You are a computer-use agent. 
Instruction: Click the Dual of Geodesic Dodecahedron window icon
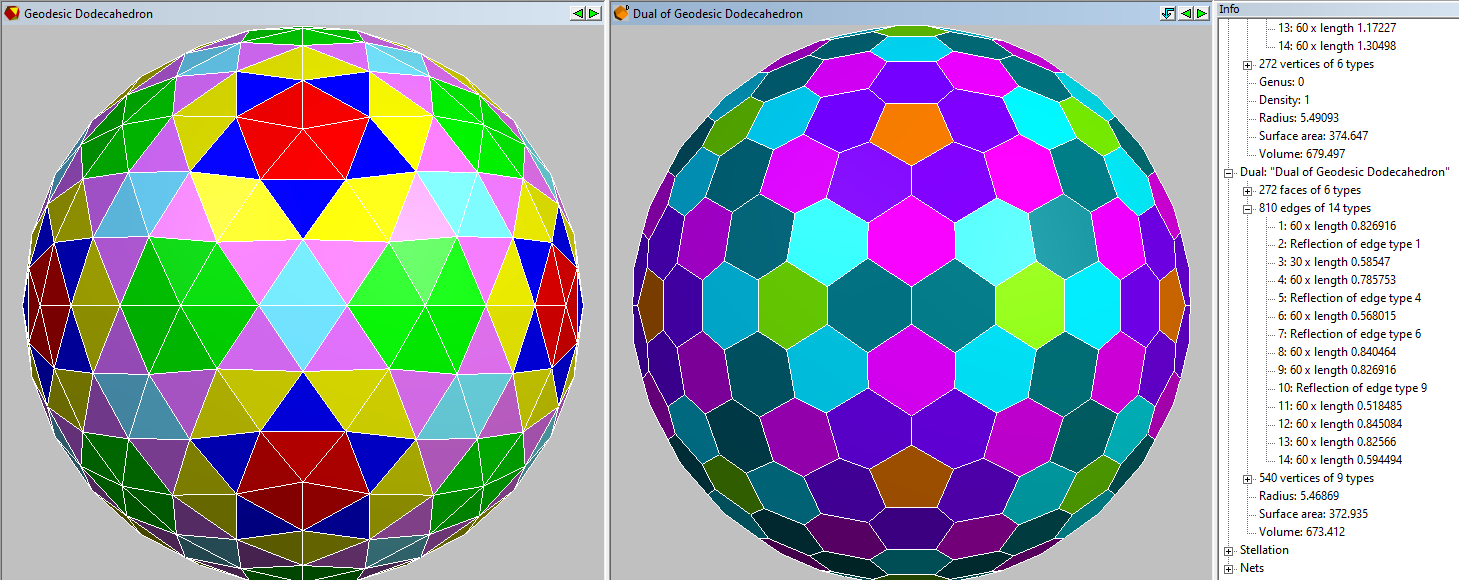(x=621, y=13)
